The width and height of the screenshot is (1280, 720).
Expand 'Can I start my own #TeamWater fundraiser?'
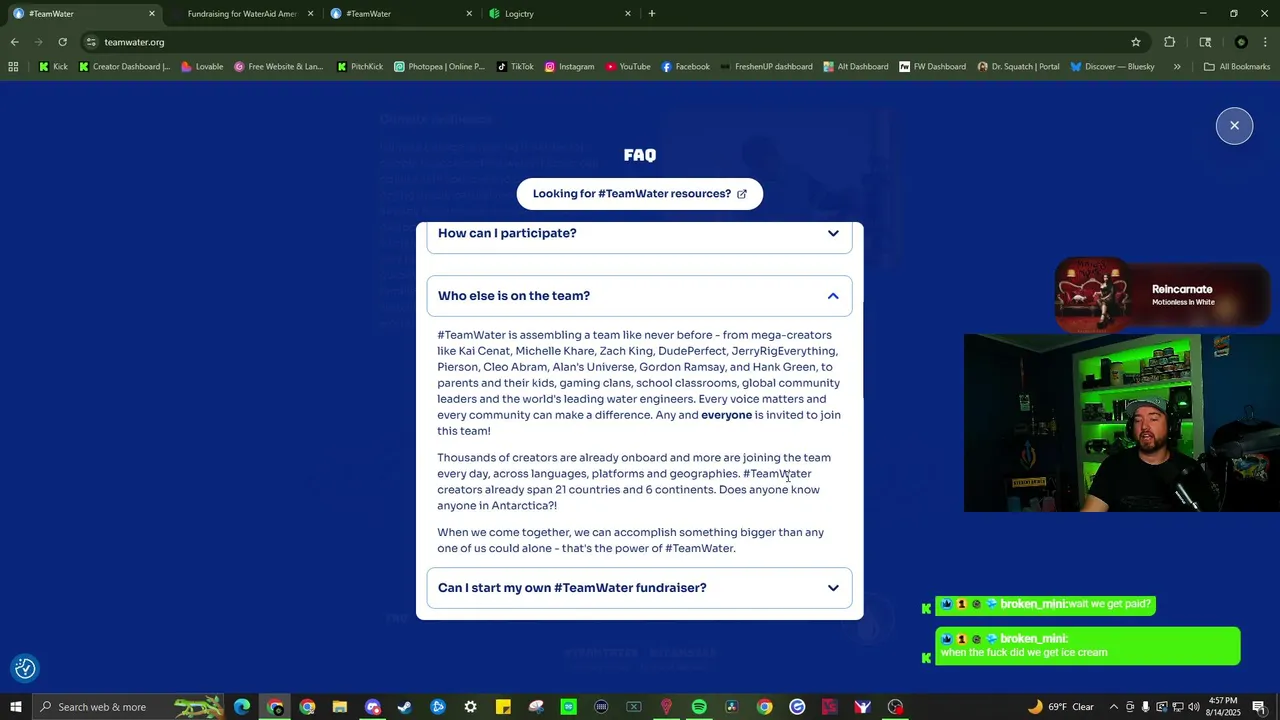point(639,588)
